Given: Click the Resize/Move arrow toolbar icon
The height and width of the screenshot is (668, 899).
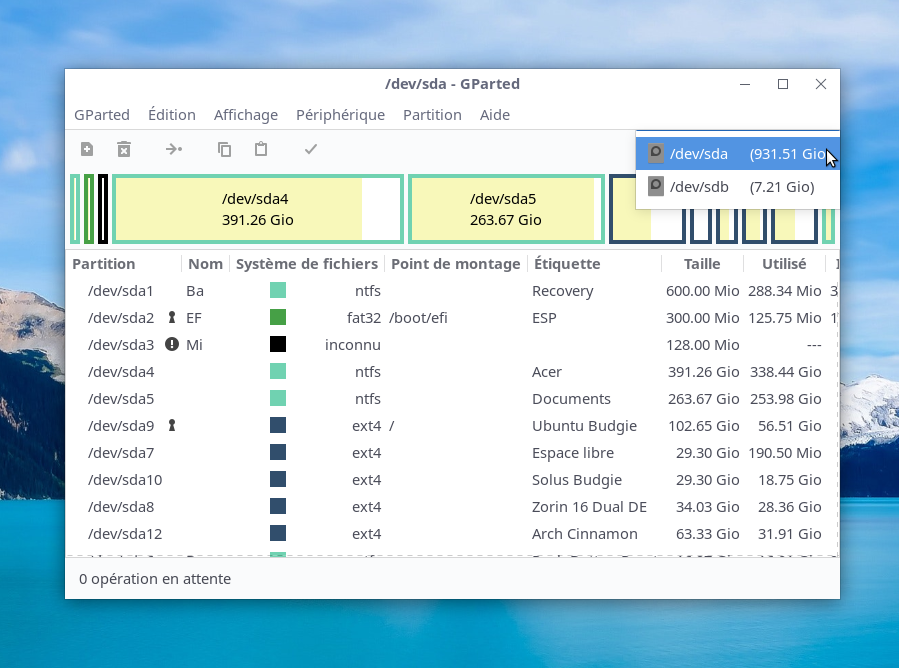Looking at the screenshot, I should coord(174,149).
